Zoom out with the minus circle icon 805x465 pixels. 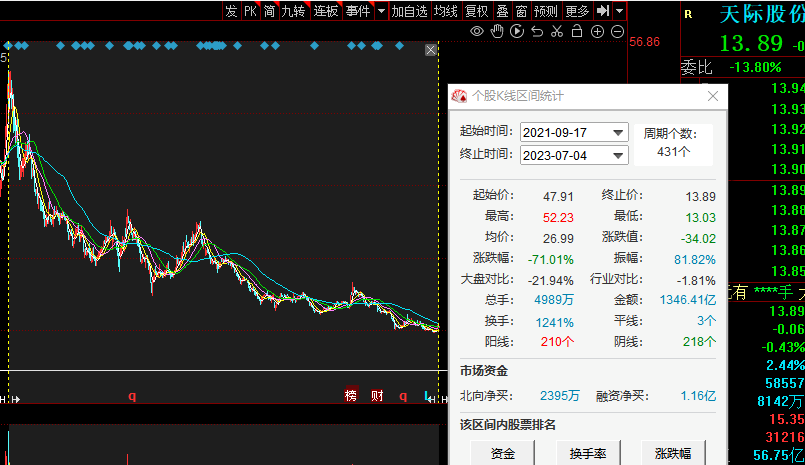[x=618, y=31]
